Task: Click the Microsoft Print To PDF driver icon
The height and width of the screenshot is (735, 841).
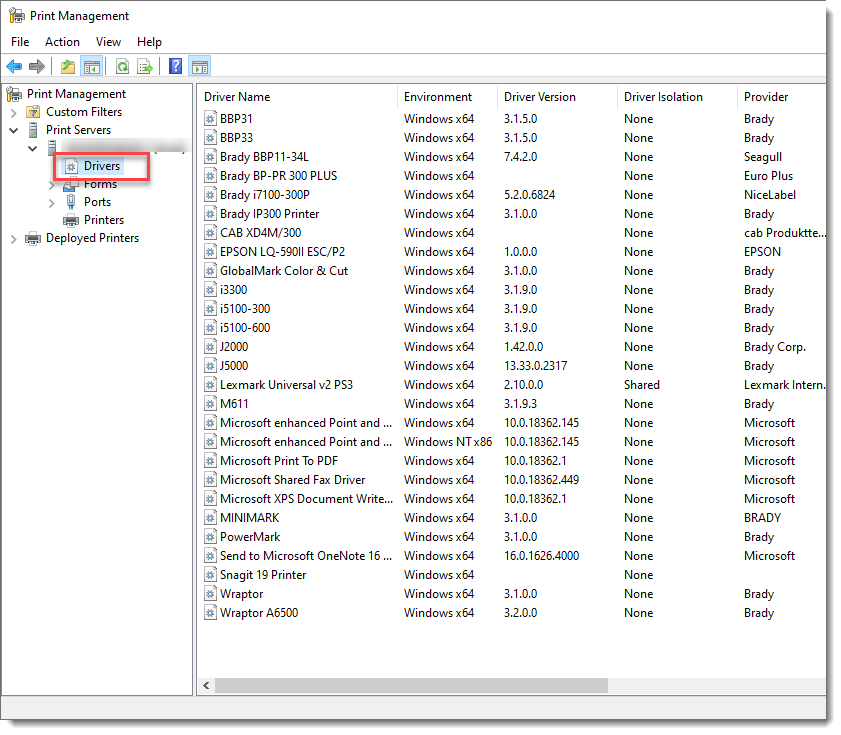Action: point(210,461)
